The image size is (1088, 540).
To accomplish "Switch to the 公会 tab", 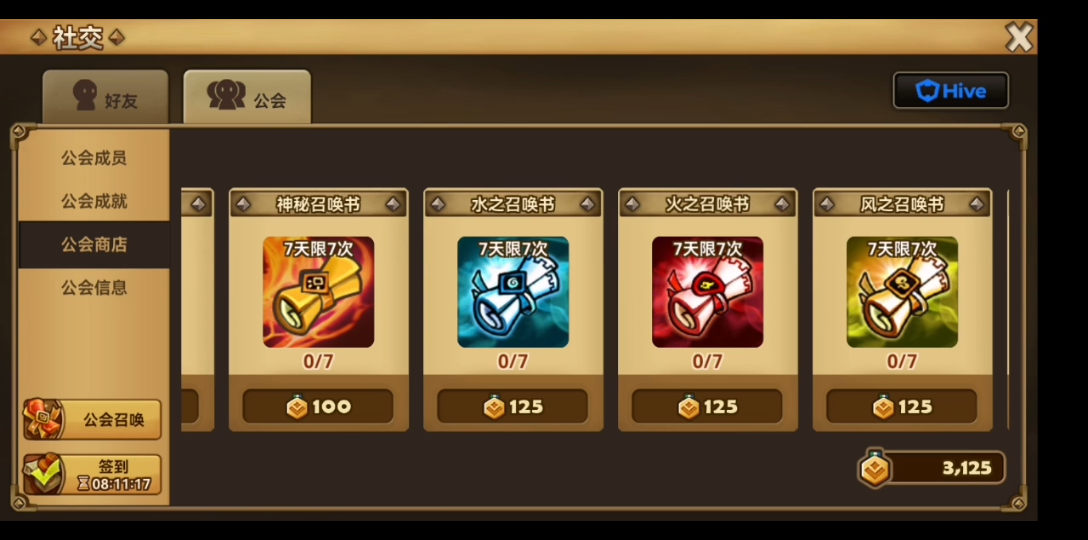I will 247,96.
